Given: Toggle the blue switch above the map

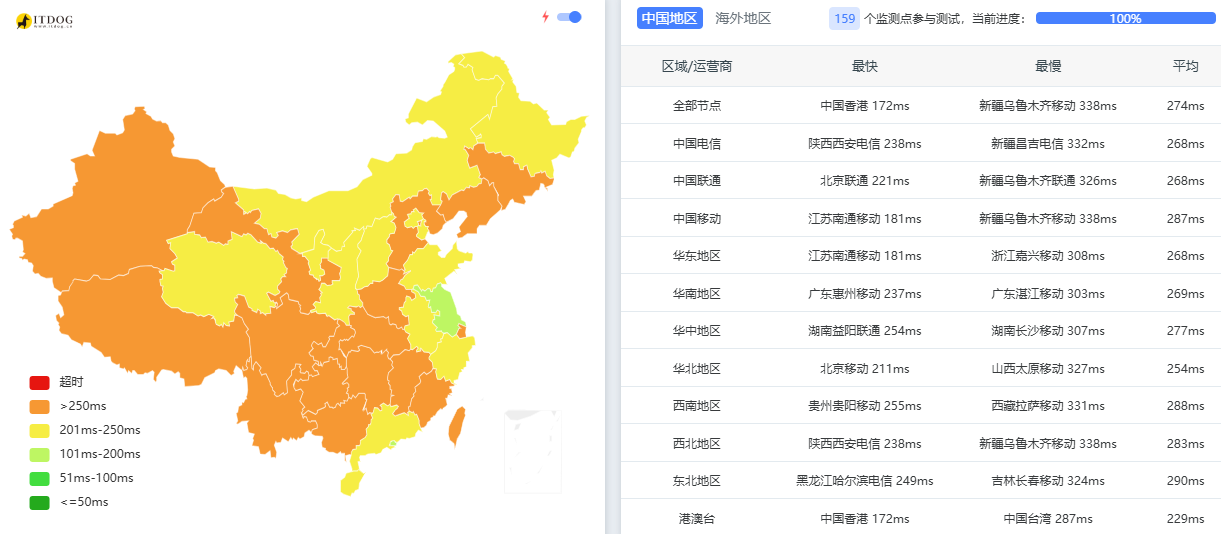Looking at the screenshot, I should [x=569, y=17].
